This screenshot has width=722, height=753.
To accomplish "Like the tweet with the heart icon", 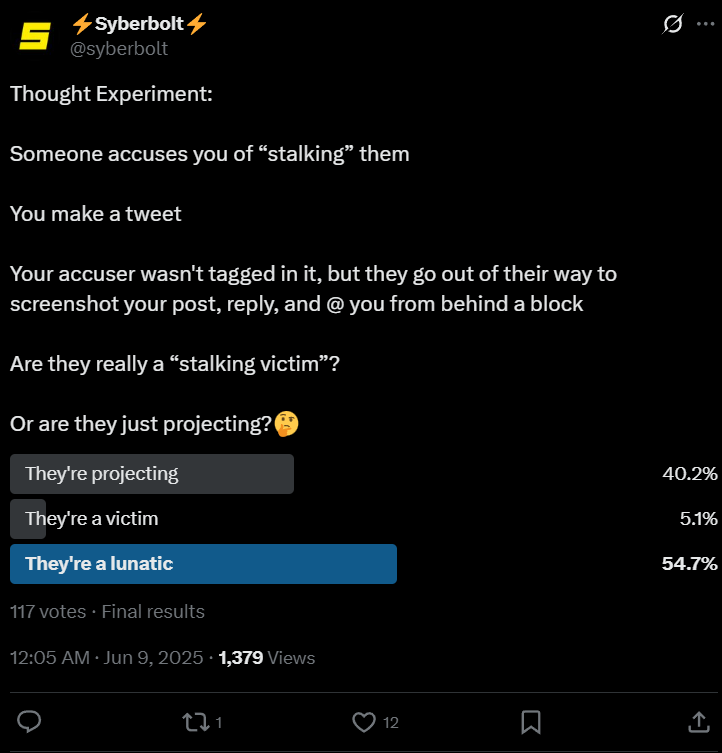I will 364,722.
